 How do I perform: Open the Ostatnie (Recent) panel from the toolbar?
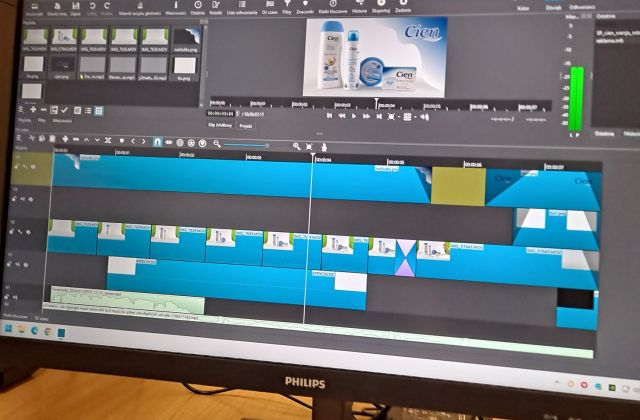pyautogui.click(x=198, y=7)
